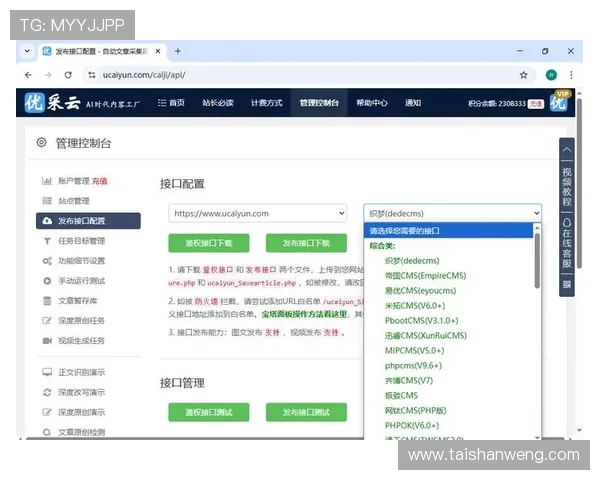
Task: Click the 文章暂存库 database icon
Action: [x=47, y=301]
